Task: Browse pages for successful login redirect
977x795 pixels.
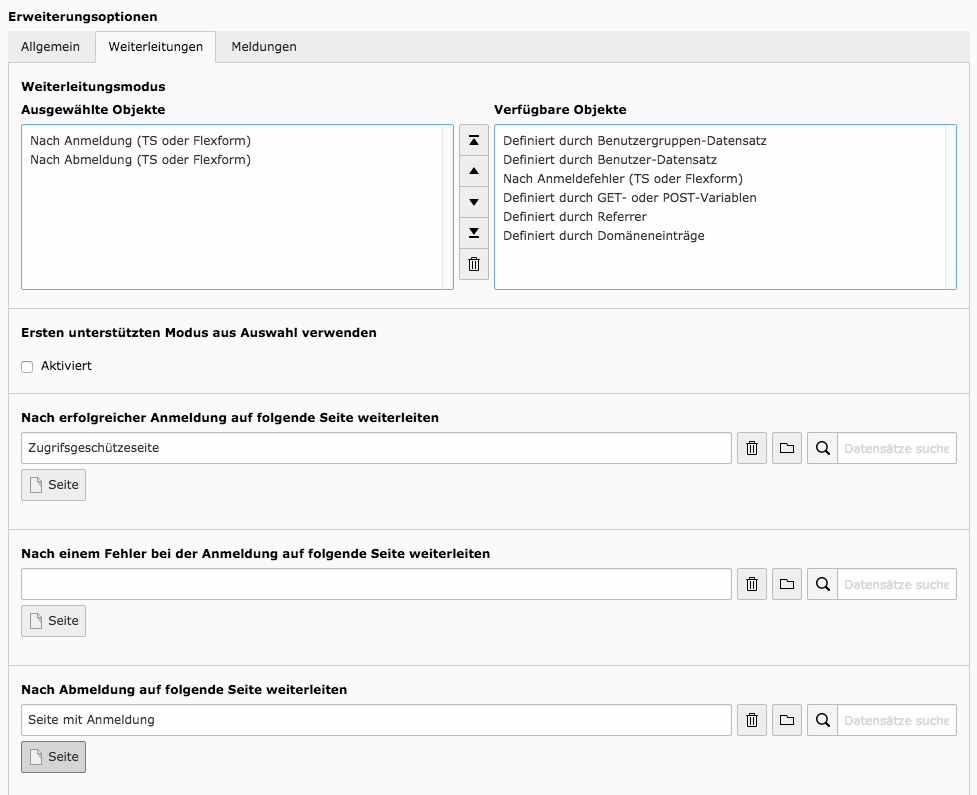Action: click(787, 448)
